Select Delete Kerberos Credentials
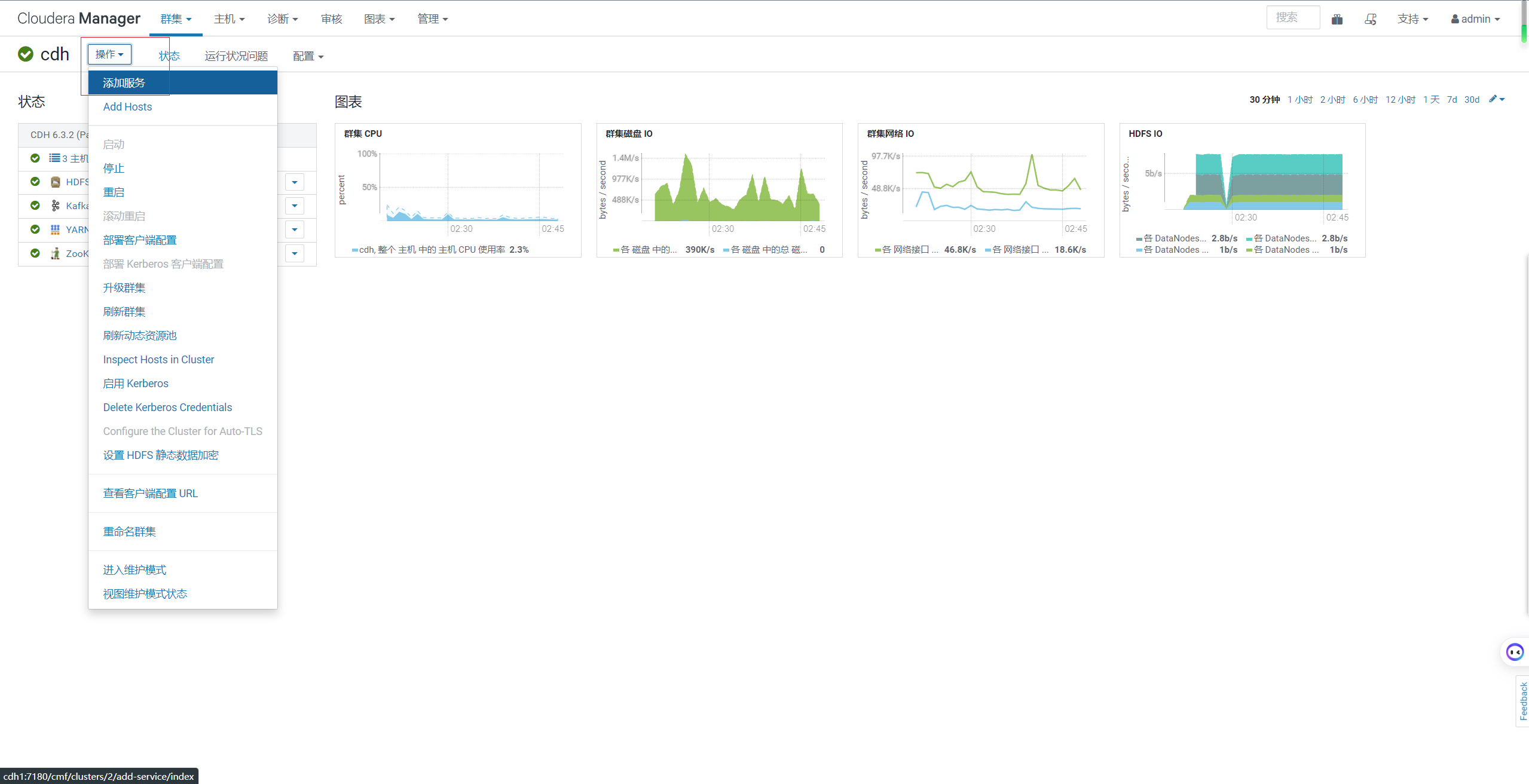Image resolution: width=1529 pixels, height=784 pixels. (183, 408)
